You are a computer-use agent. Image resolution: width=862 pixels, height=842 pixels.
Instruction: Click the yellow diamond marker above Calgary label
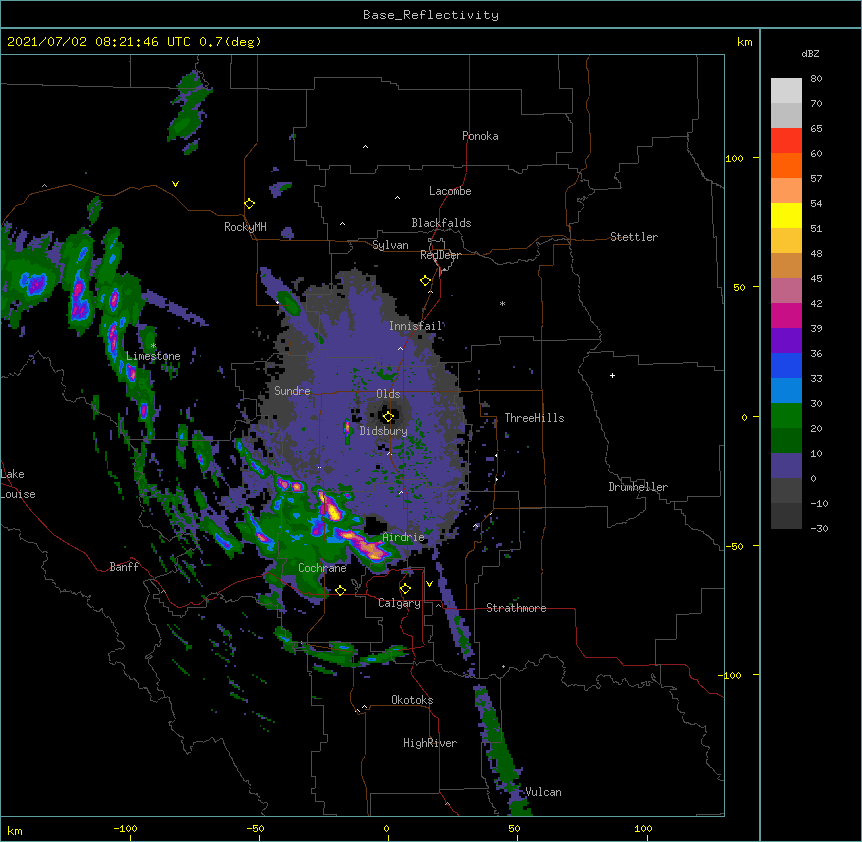[405, 589]
